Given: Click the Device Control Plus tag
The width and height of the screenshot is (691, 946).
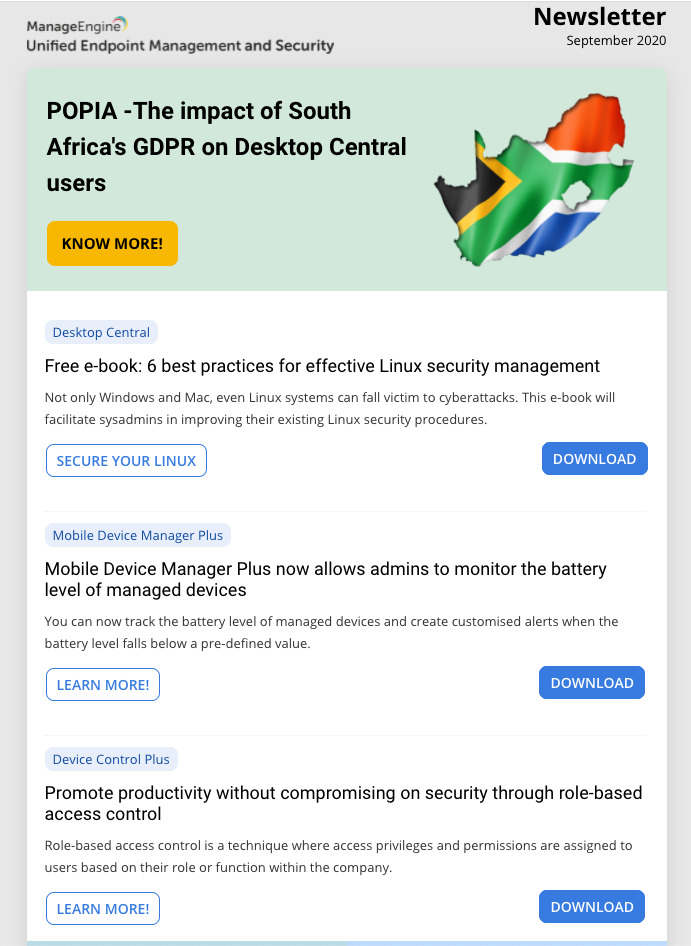Looking at the screenshot, I should click(x=111, y=759).
